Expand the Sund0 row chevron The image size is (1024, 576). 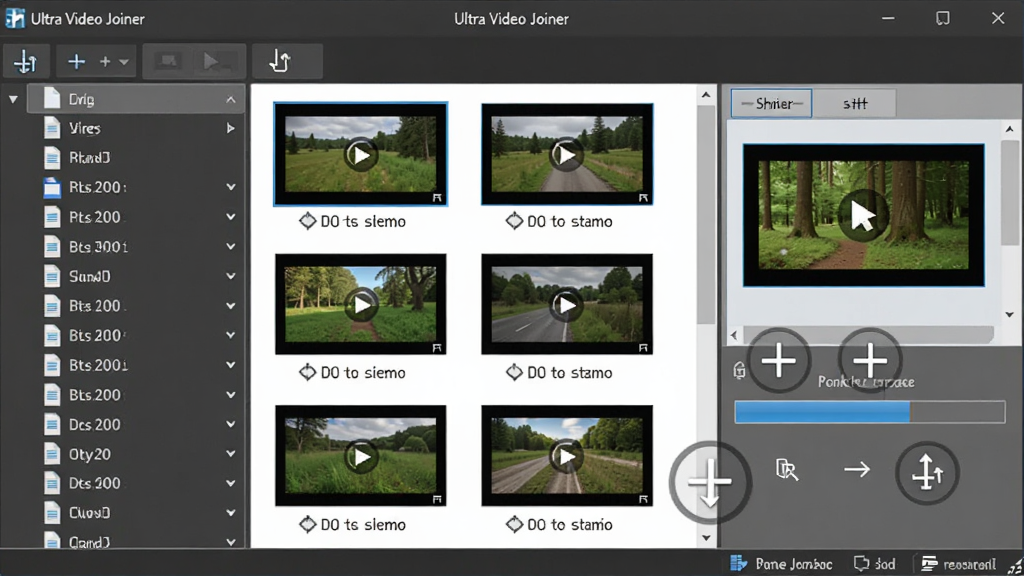pos(231,276)
